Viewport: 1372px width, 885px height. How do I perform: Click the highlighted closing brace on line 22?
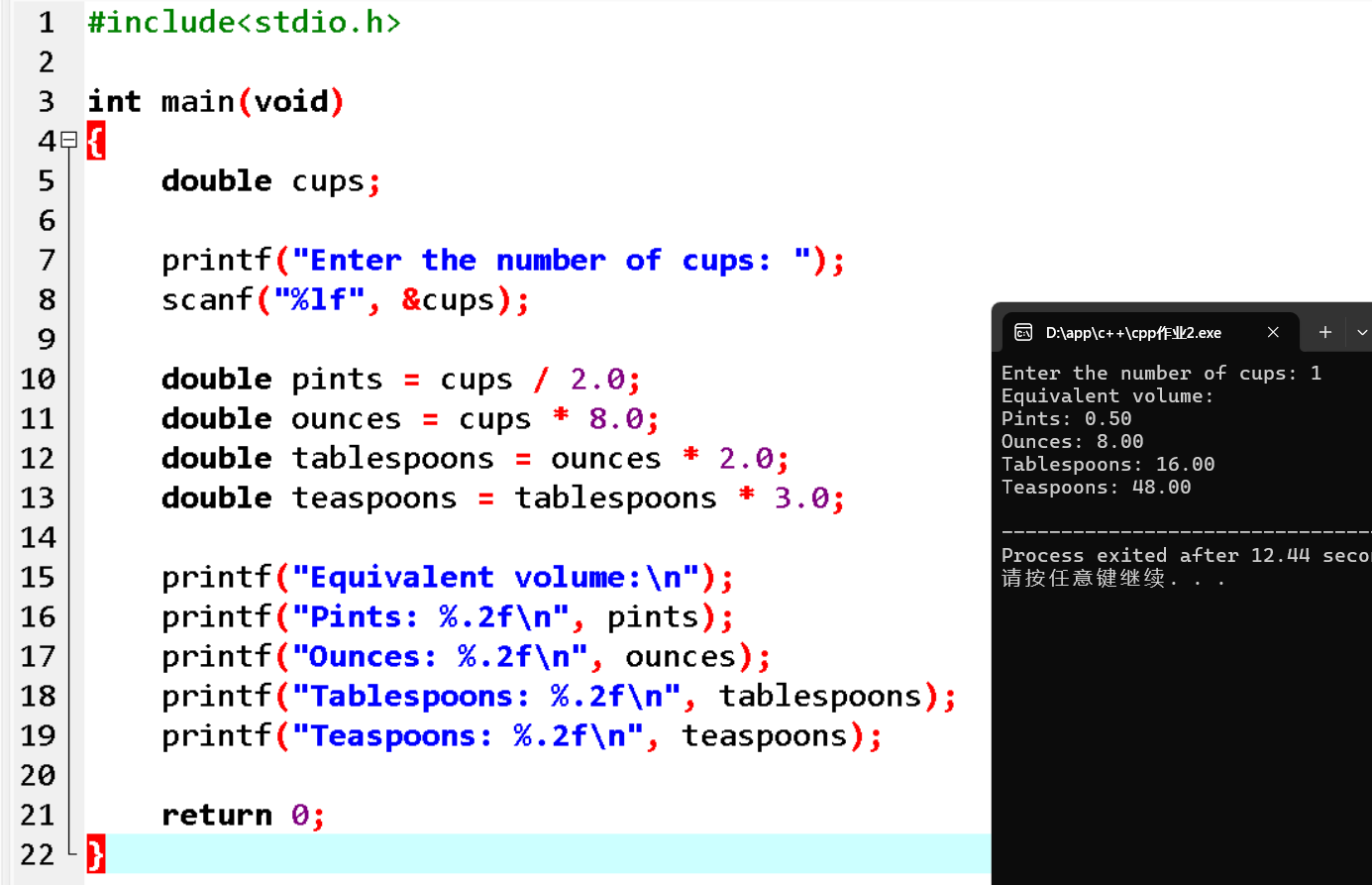tap(94, 853)
